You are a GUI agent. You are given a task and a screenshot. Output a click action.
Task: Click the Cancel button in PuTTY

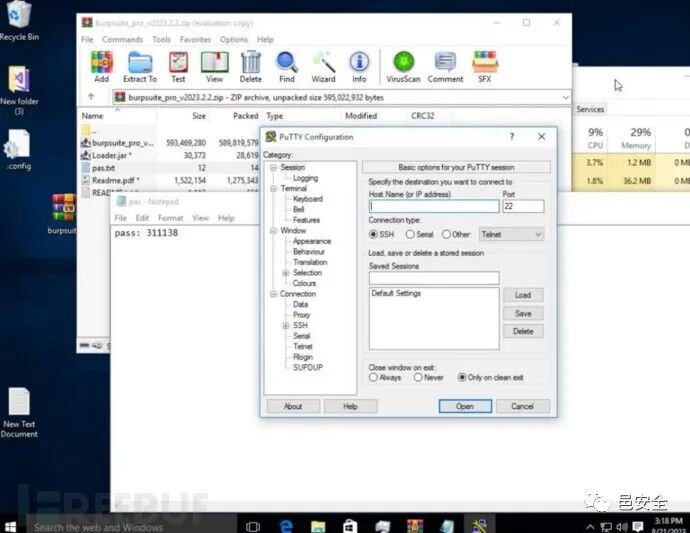[x=522, y=406]
